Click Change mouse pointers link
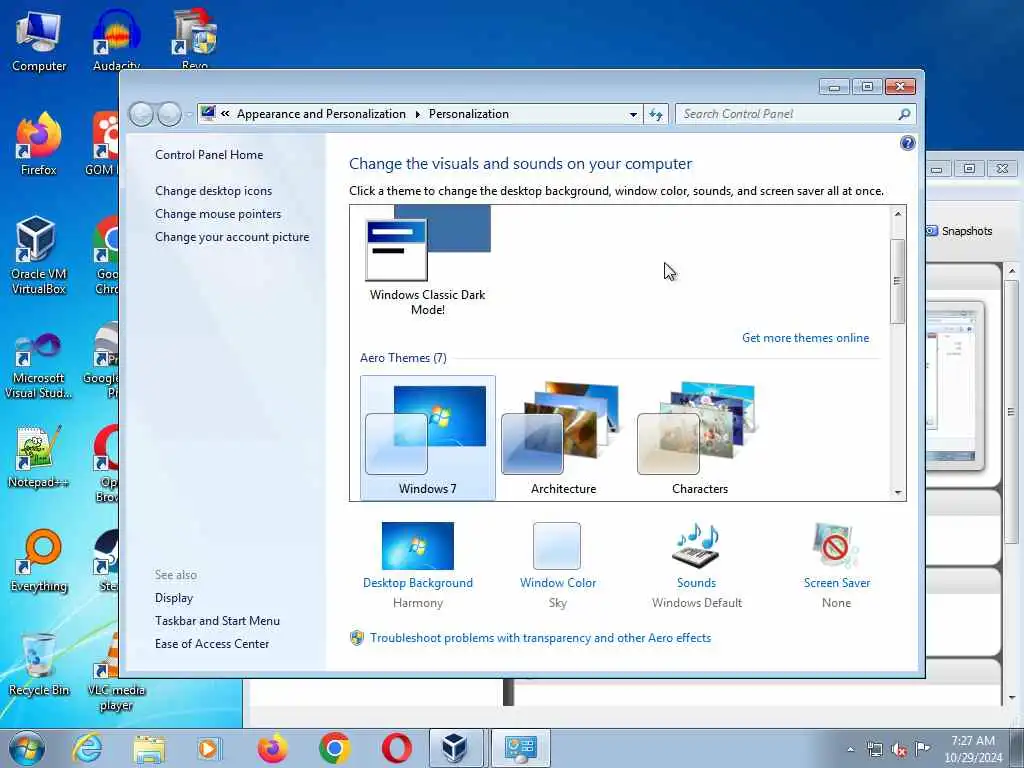Viewport: 1024px width, 768px height. (x=218, y=214)
